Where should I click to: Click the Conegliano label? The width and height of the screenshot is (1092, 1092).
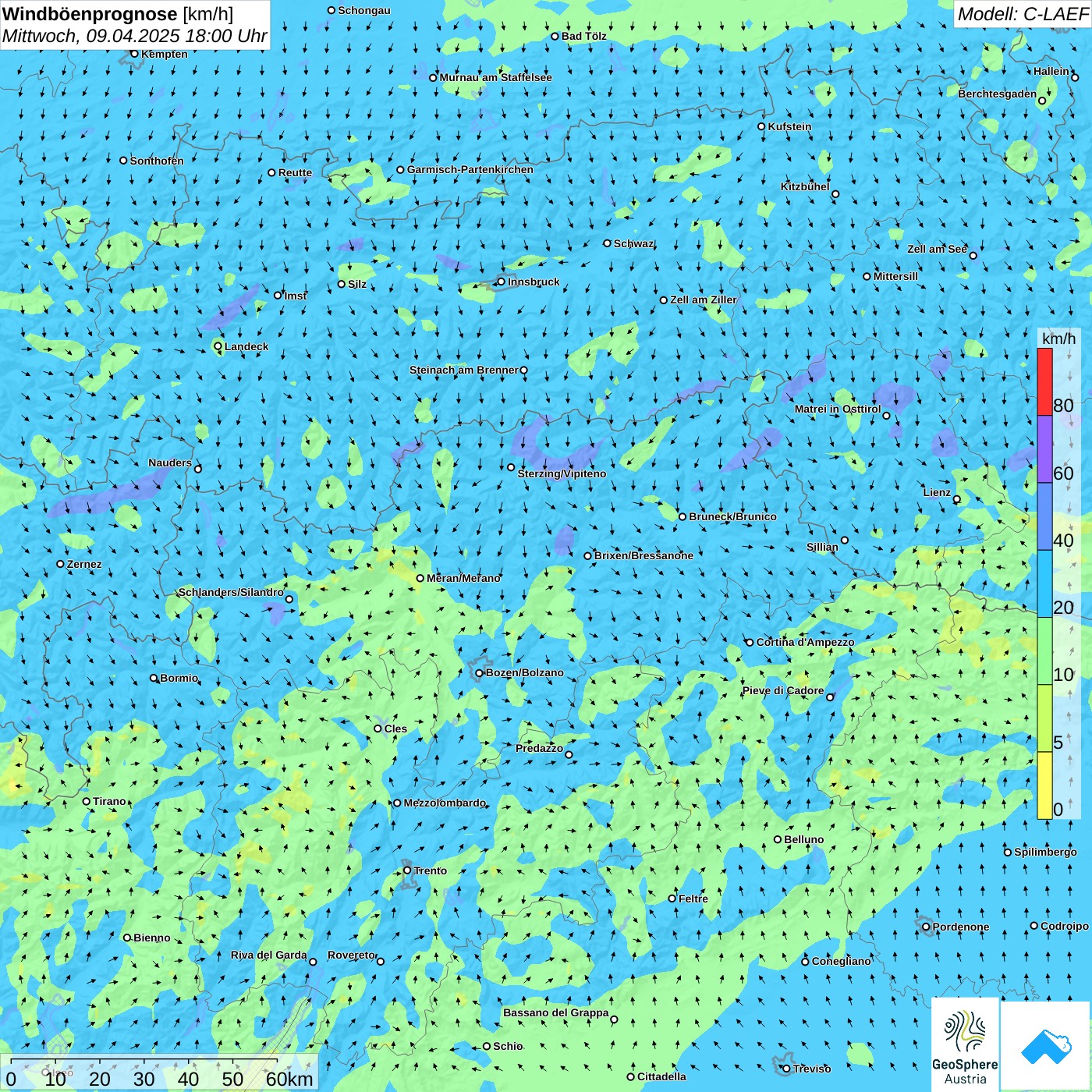point(842,961)
